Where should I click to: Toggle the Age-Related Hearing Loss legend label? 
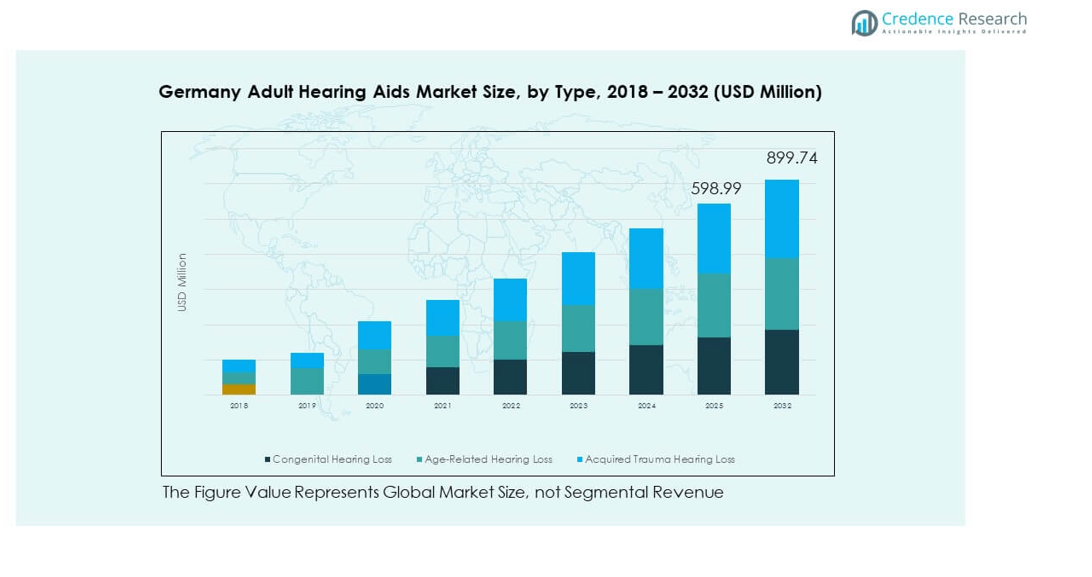488,460
